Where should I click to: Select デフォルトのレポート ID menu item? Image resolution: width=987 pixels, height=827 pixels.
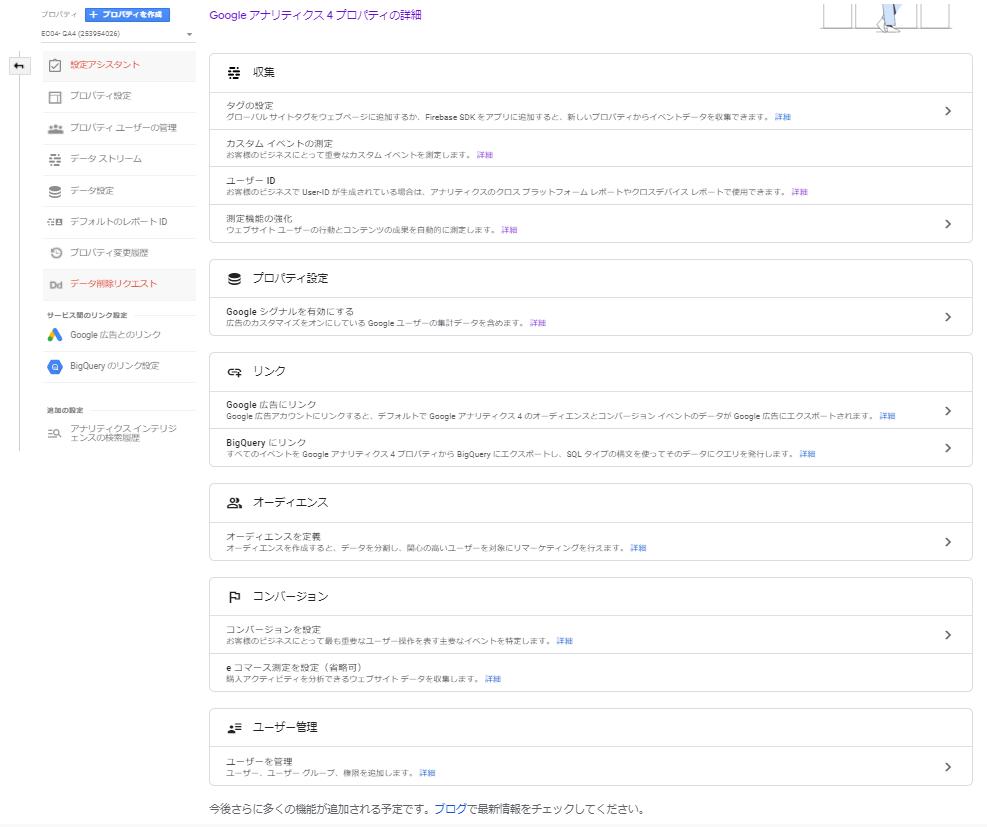point(118,221)
